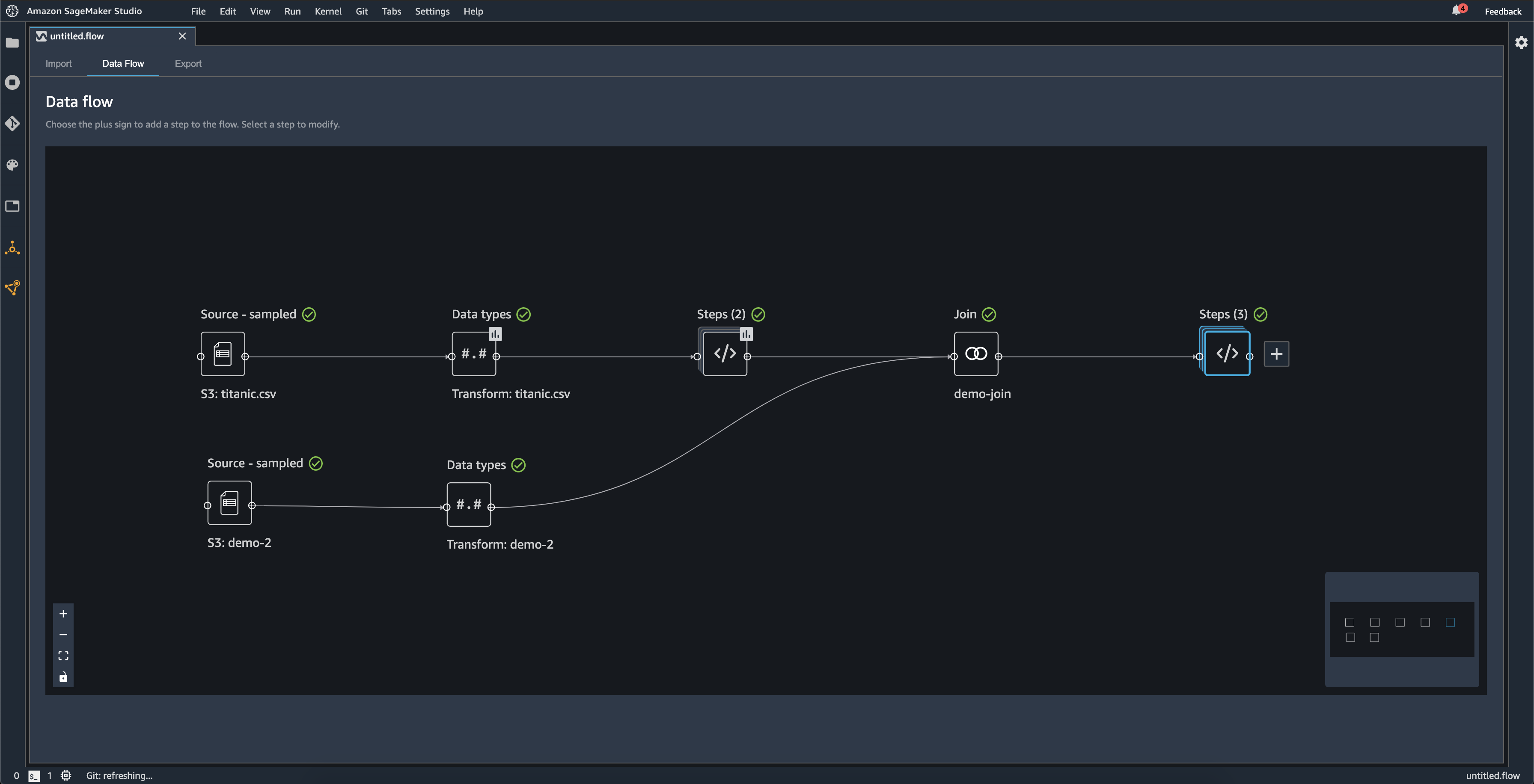Click the fit to screen button
Viewport: 1534px width, 784px height.
tap(63, 656)
